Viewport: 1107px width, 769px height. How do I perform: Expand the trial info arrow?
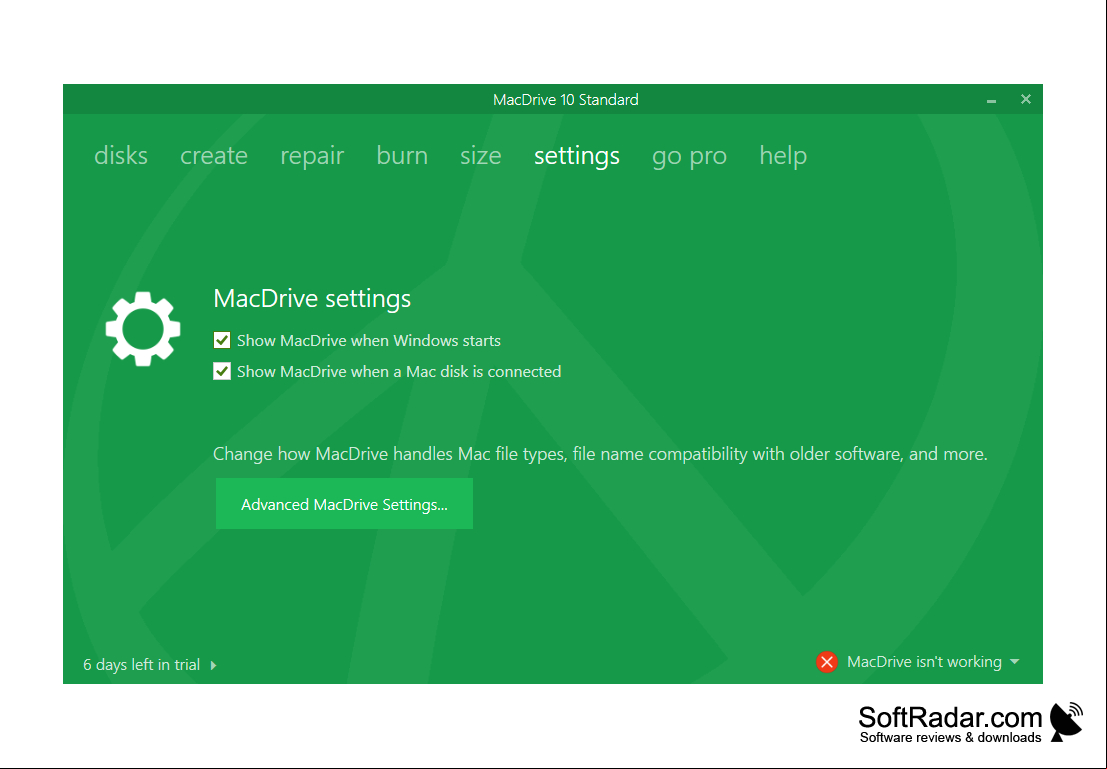pos(213,665)
